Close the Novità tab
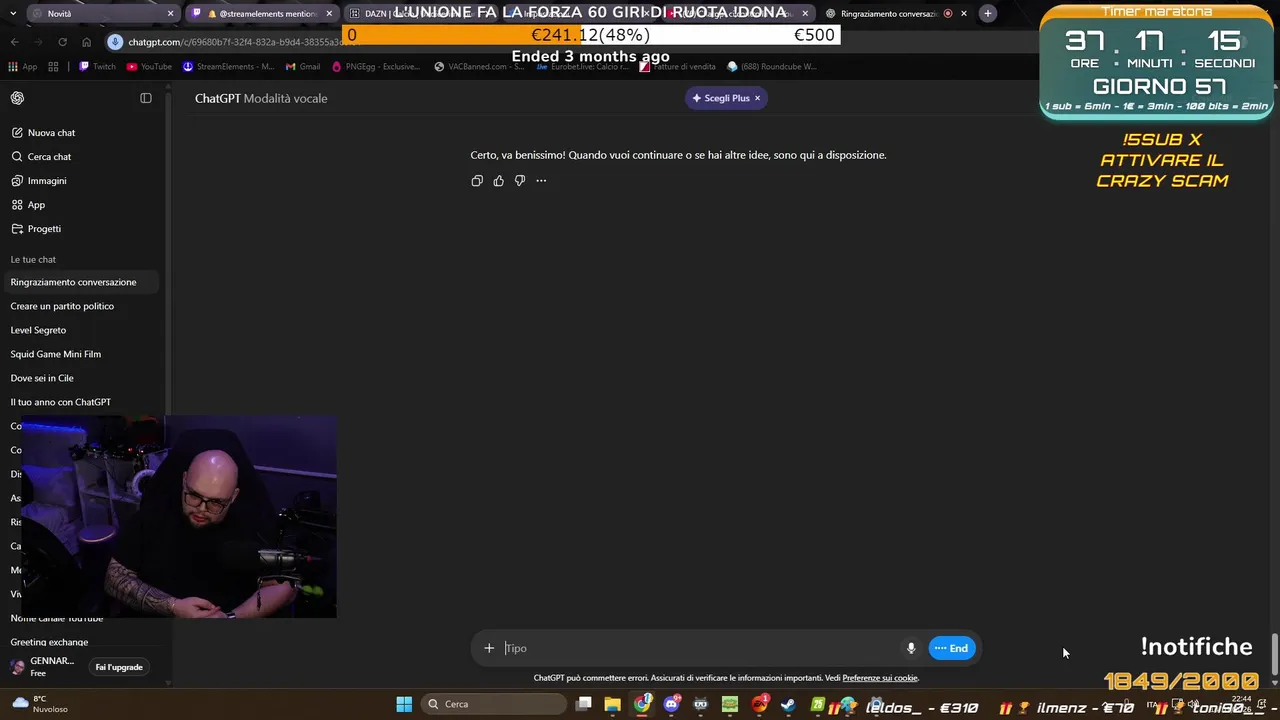Image resolution: width=1280 pixels, height=720 pixels. [x=170, y=14]
